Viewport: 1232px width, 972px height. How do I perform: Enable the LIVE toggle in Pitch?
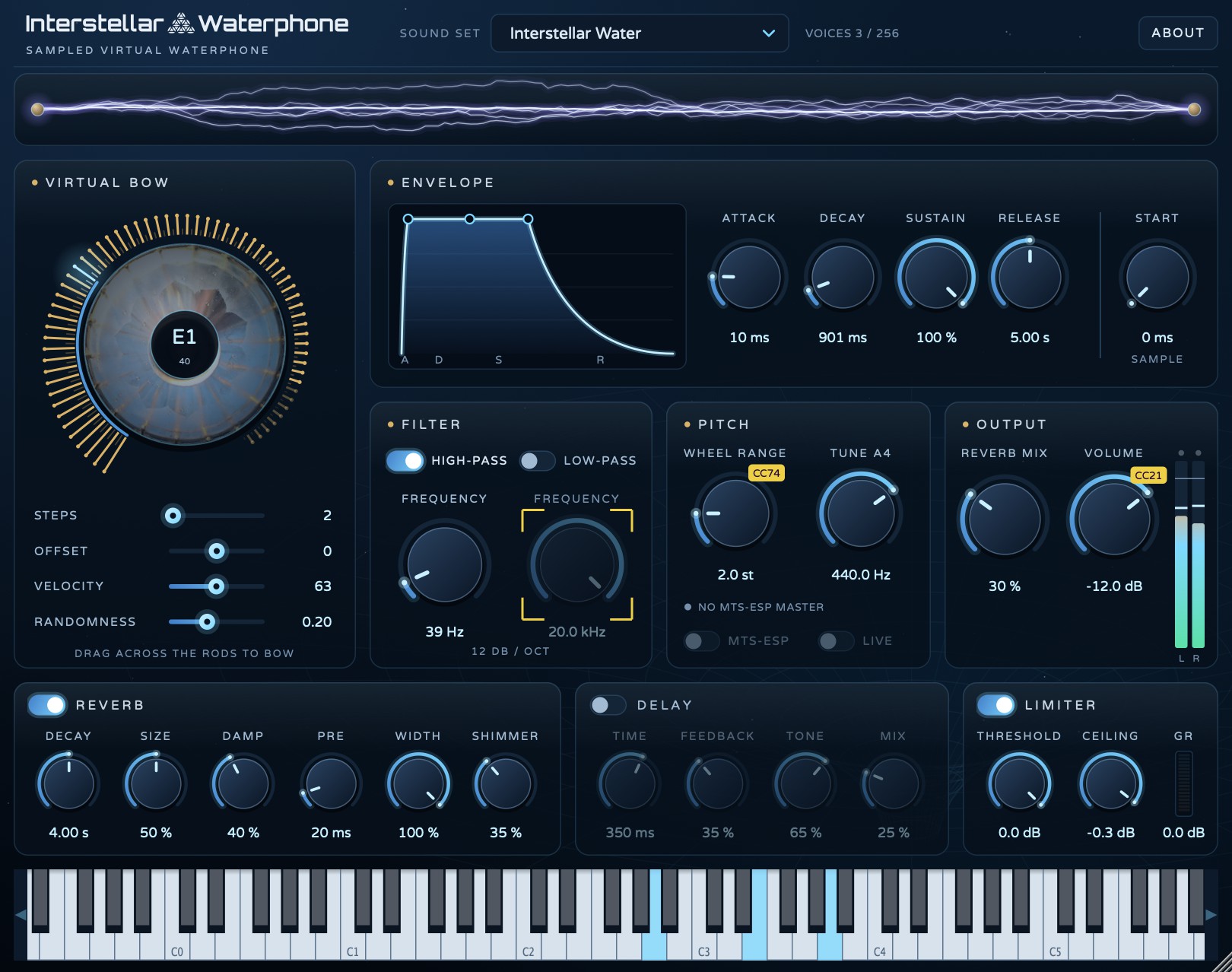[836, 641]
